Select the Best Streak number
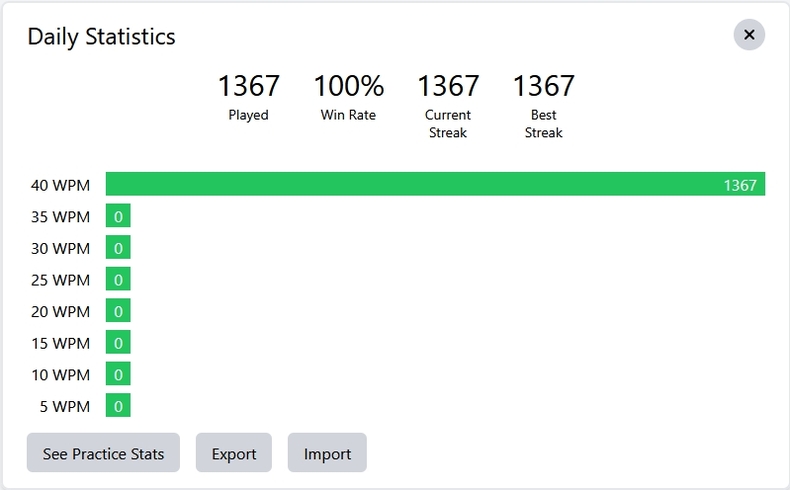Screen dimensions: 790x490 [544, 86]
